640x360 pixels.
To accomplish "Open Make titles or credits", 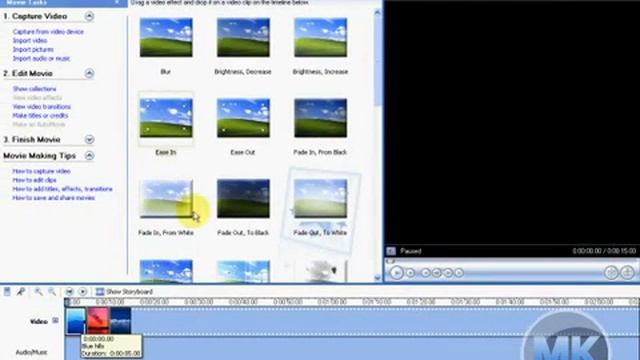I will (x=40, y=116).
